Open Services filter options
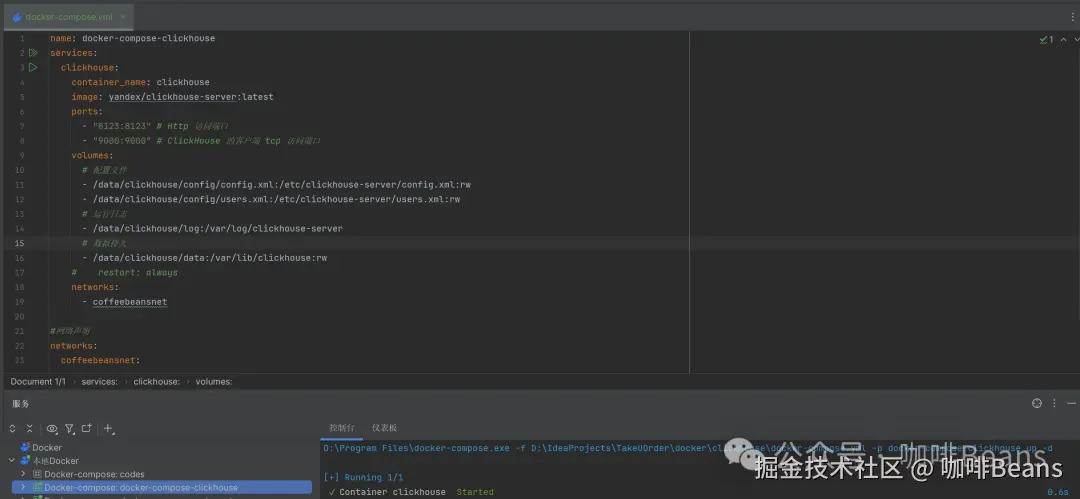1080x499 pixels. [x=70, y=429]
